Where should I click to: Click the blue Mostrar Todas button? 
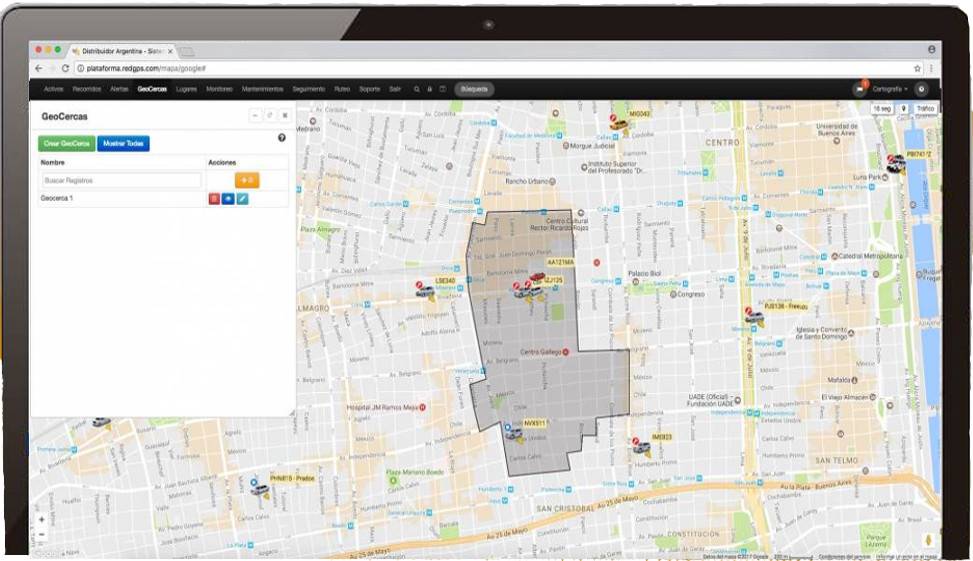(x=124, y=144)
